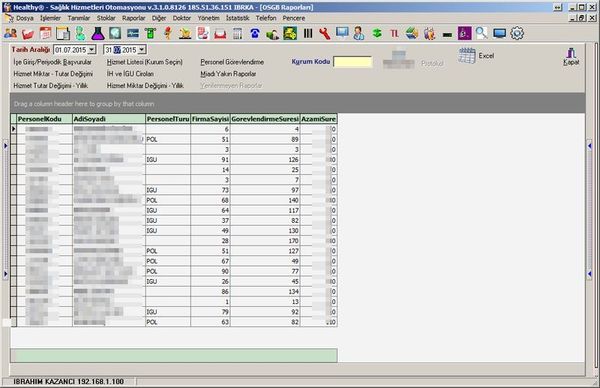This screenshot has width=600, height=388.
Task: Click the Excel export spreadsheet icon
Action: pos(467,55)
